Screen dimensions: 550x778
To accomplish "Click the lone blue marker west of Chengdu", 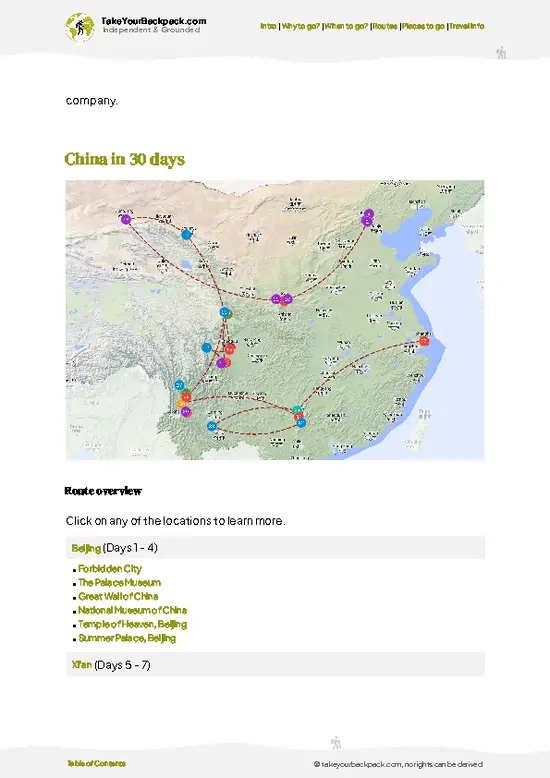I will pos(206,348).
